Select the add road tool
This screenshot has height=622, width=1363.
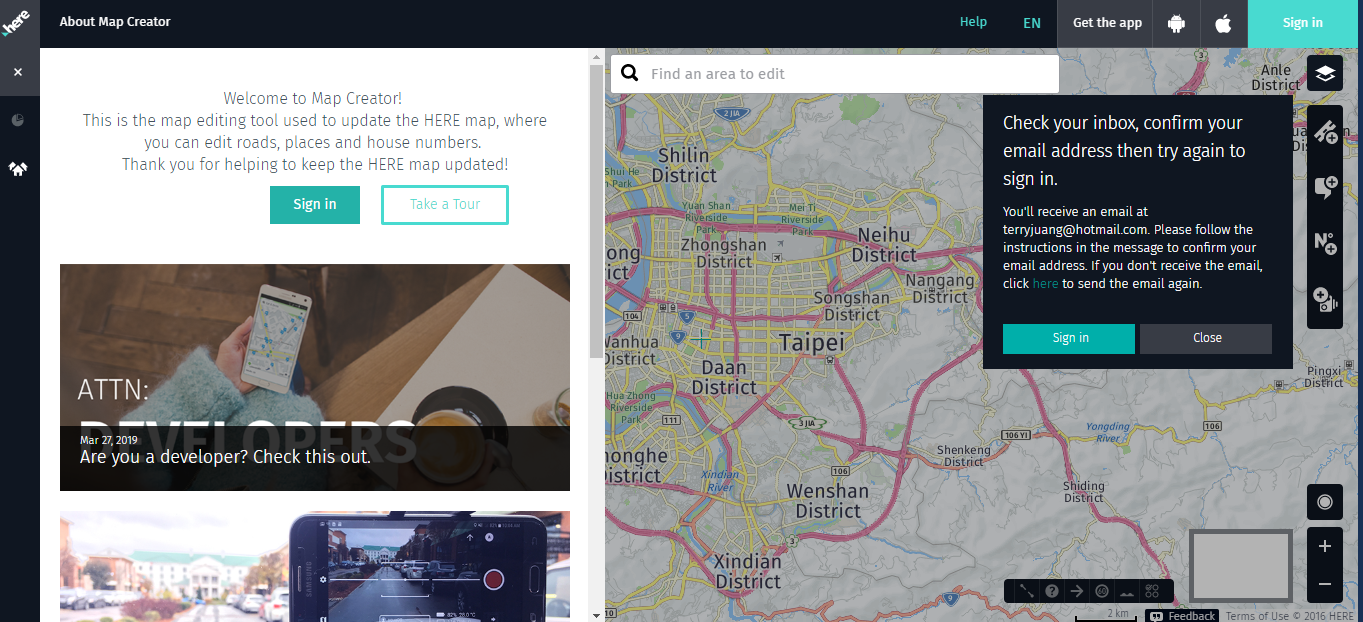[x=1325, y=131]
